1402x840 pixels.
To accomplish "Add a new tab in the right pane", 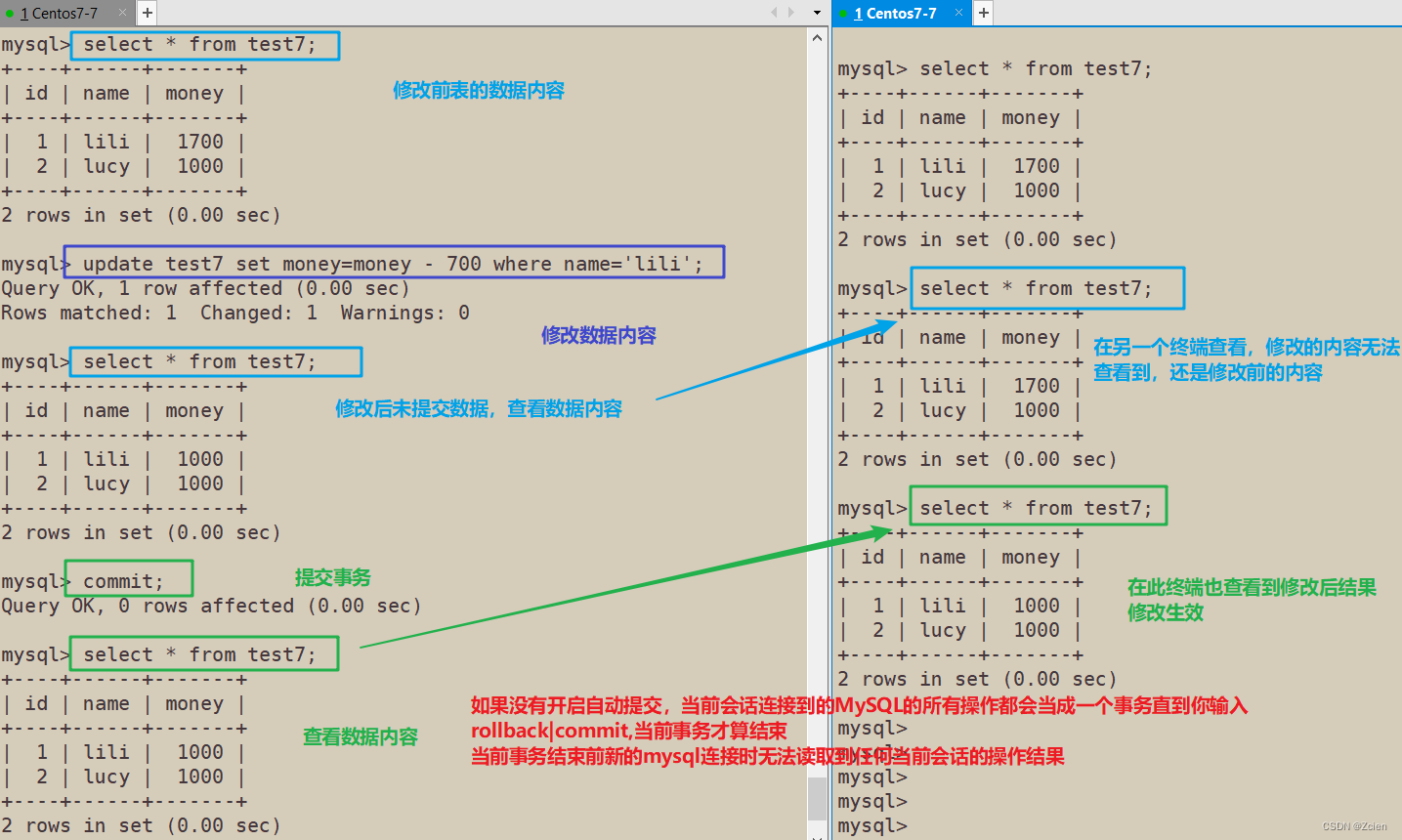I will coord(983,13).
